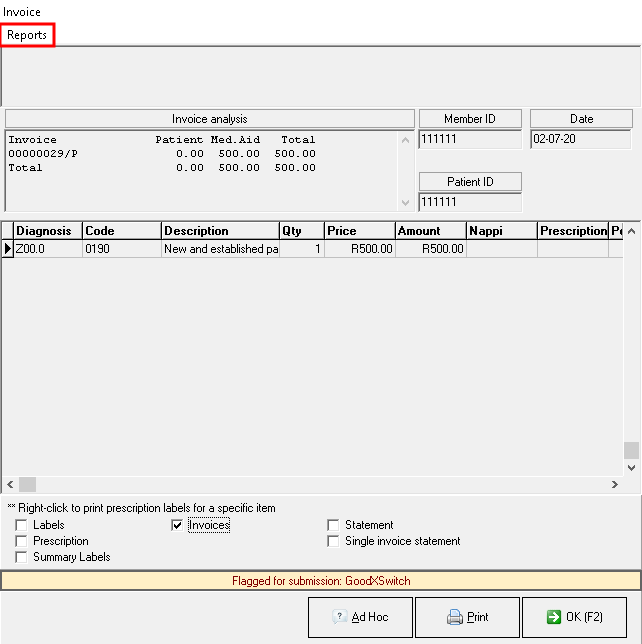642x644 pixels.
Task: Click the Invoice analysis header button
Action: [x=209, y=119]
